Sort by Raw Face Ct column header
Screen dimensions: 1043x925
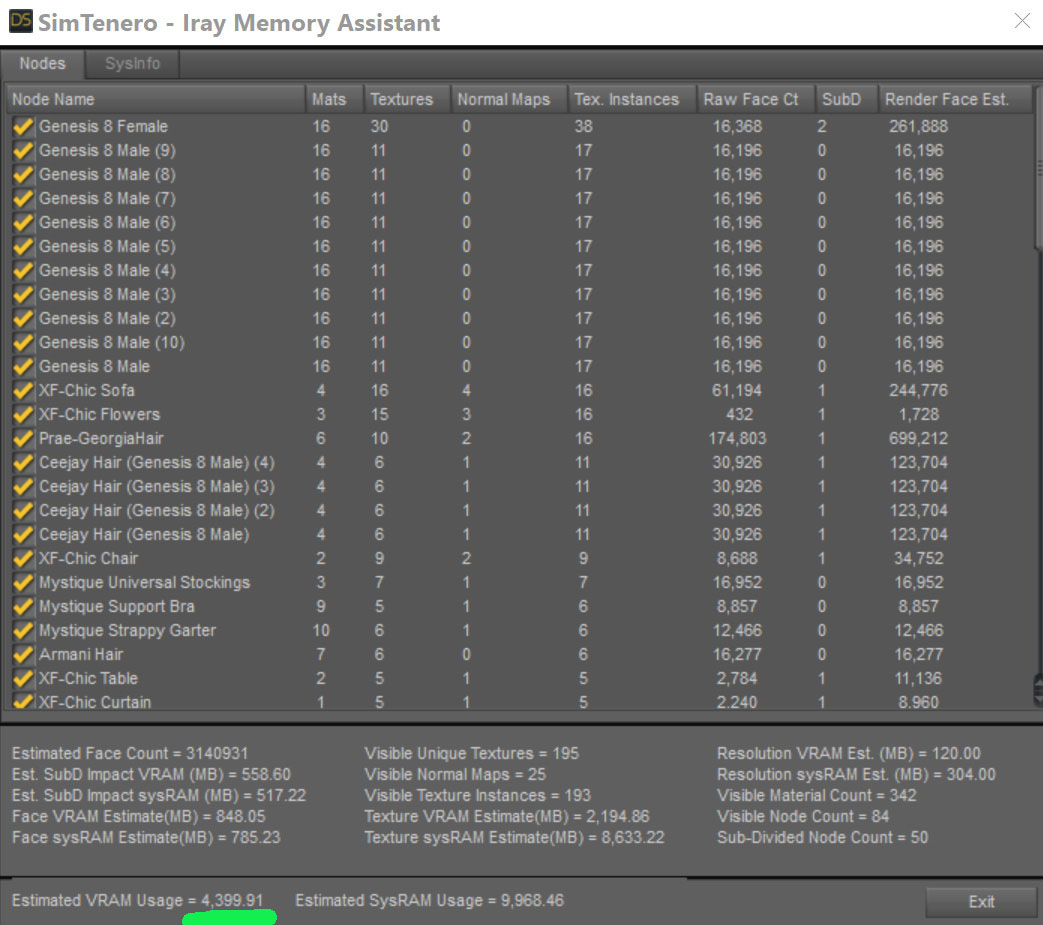point(756,99)
